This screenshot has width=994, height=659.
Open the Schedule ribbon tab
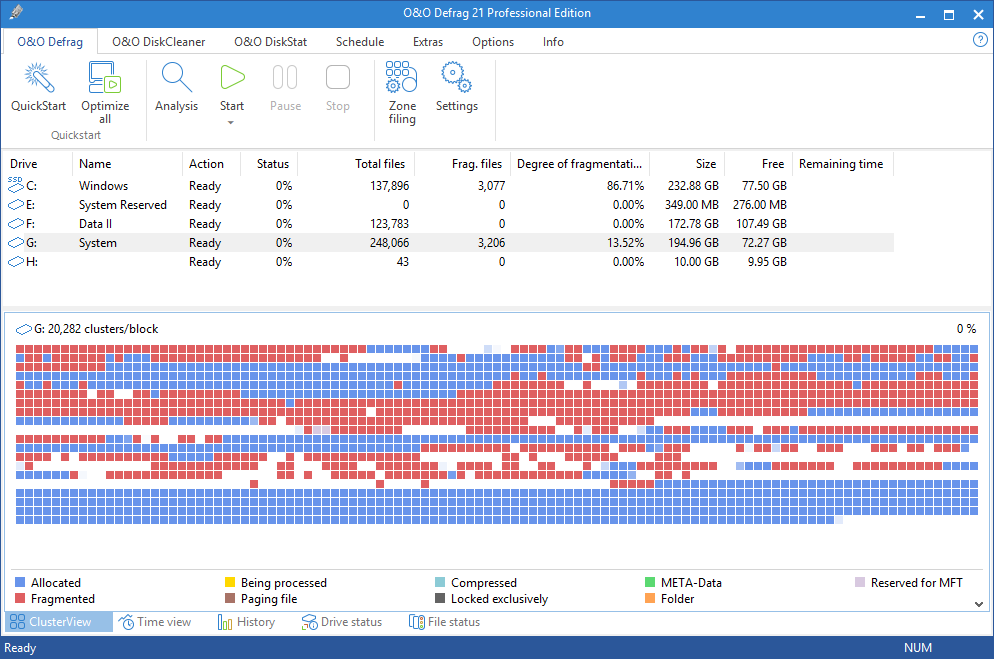pos(359,42)
